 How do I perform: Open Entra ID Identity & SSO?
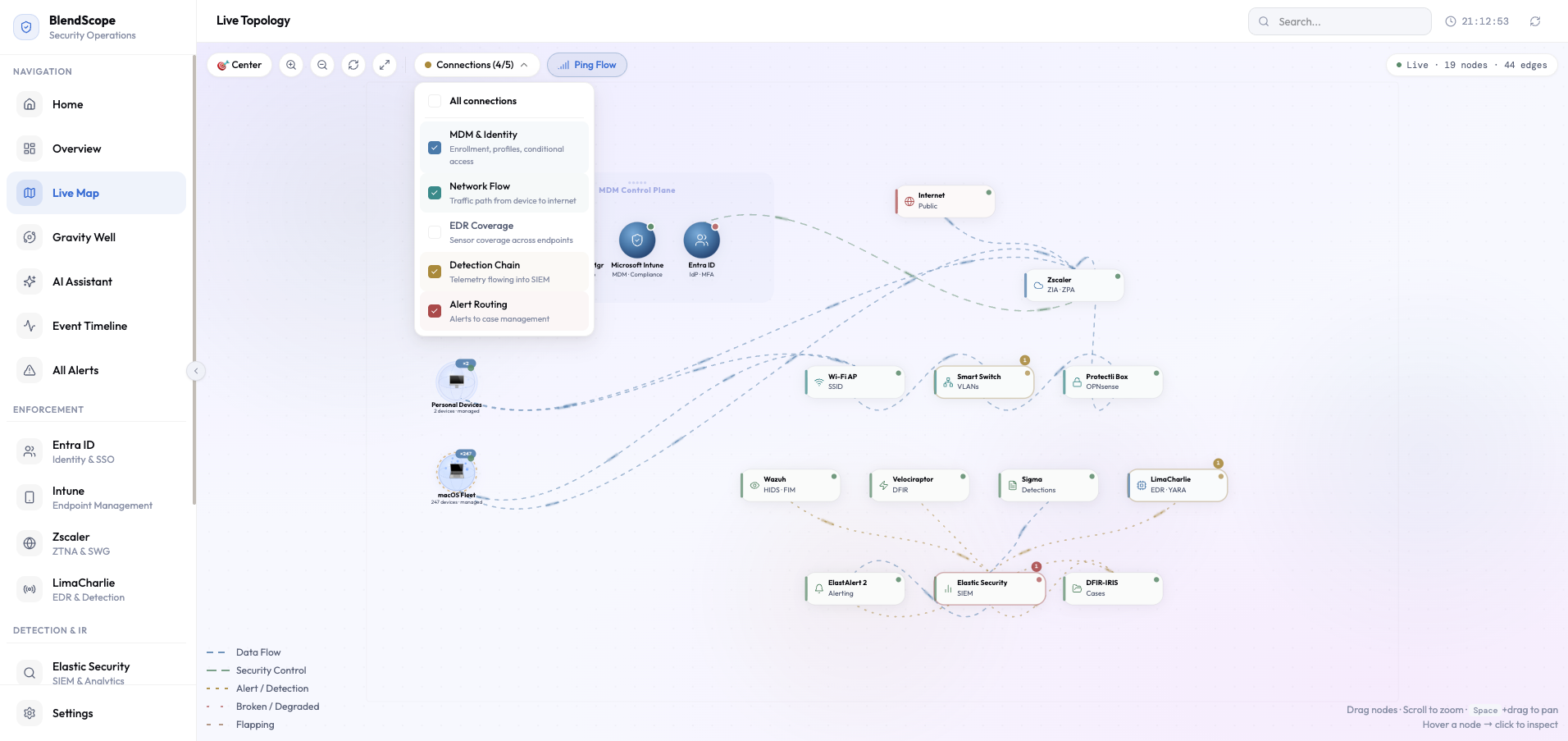point(97,451)
